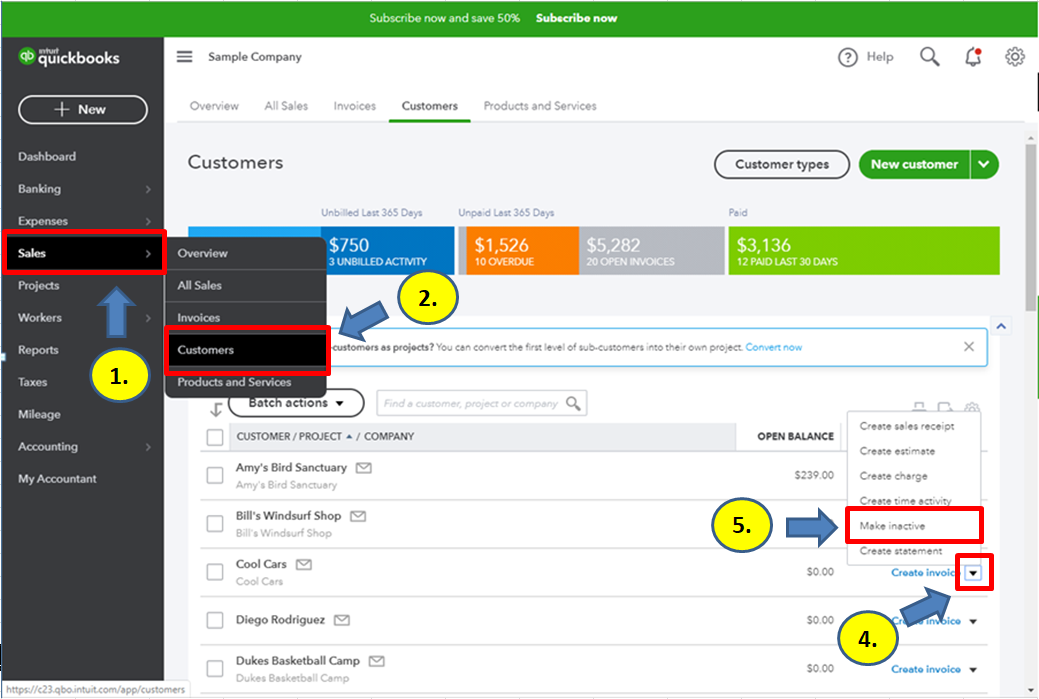The height and width of the screenshot is (699, 1039).
Task: Open Dashboard from the sidebar
Action: pyautogui.click(x=47, y=157)
